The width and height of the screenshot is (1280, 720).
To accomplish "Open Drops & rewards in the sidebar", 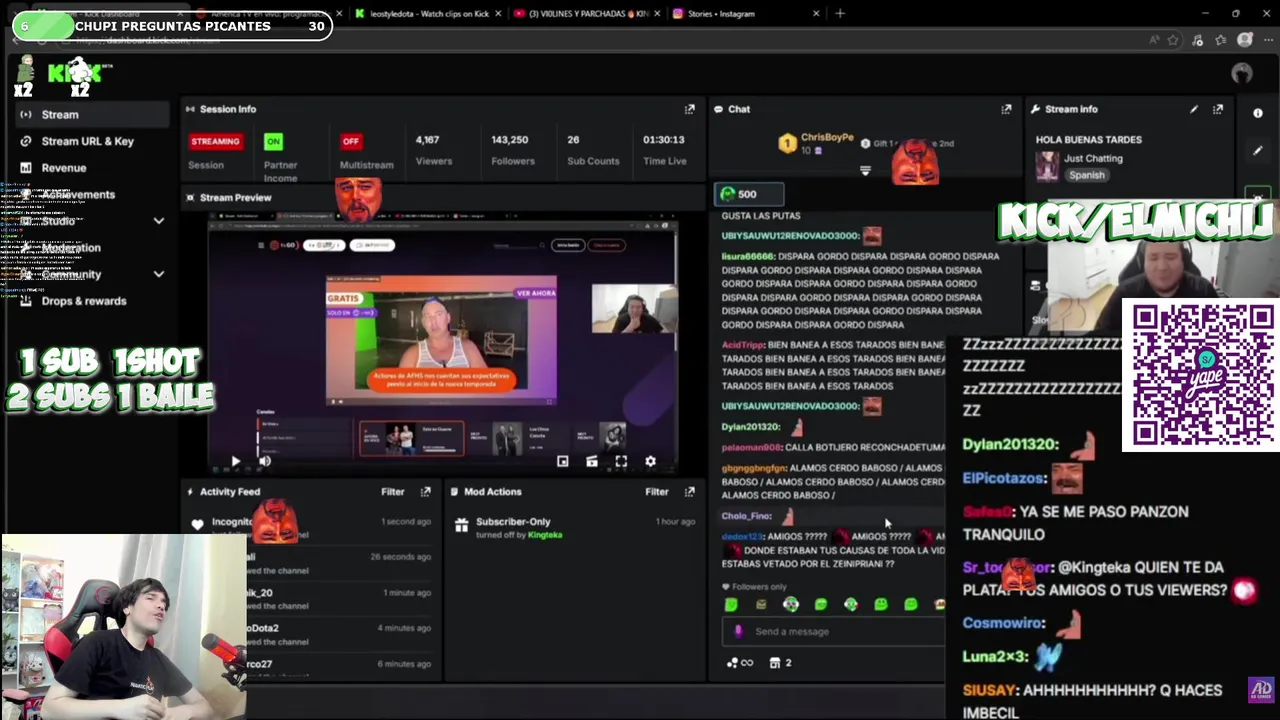I will point(84,301).
